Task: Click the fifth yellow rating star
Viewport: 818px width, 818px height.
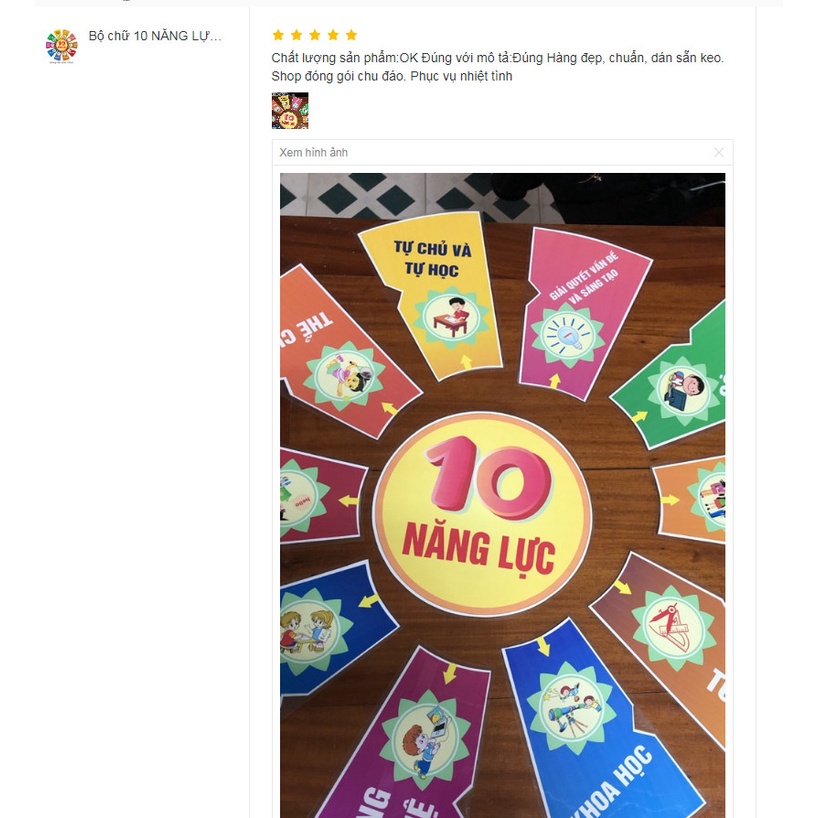Action: coord(351,35)
